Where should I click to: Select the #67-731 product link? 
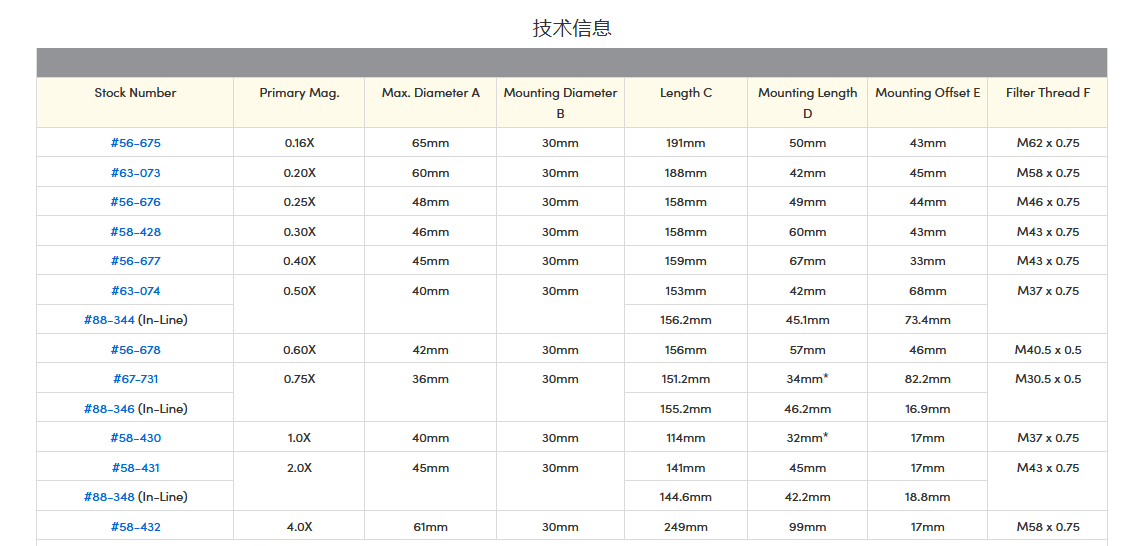click(135, 379)
